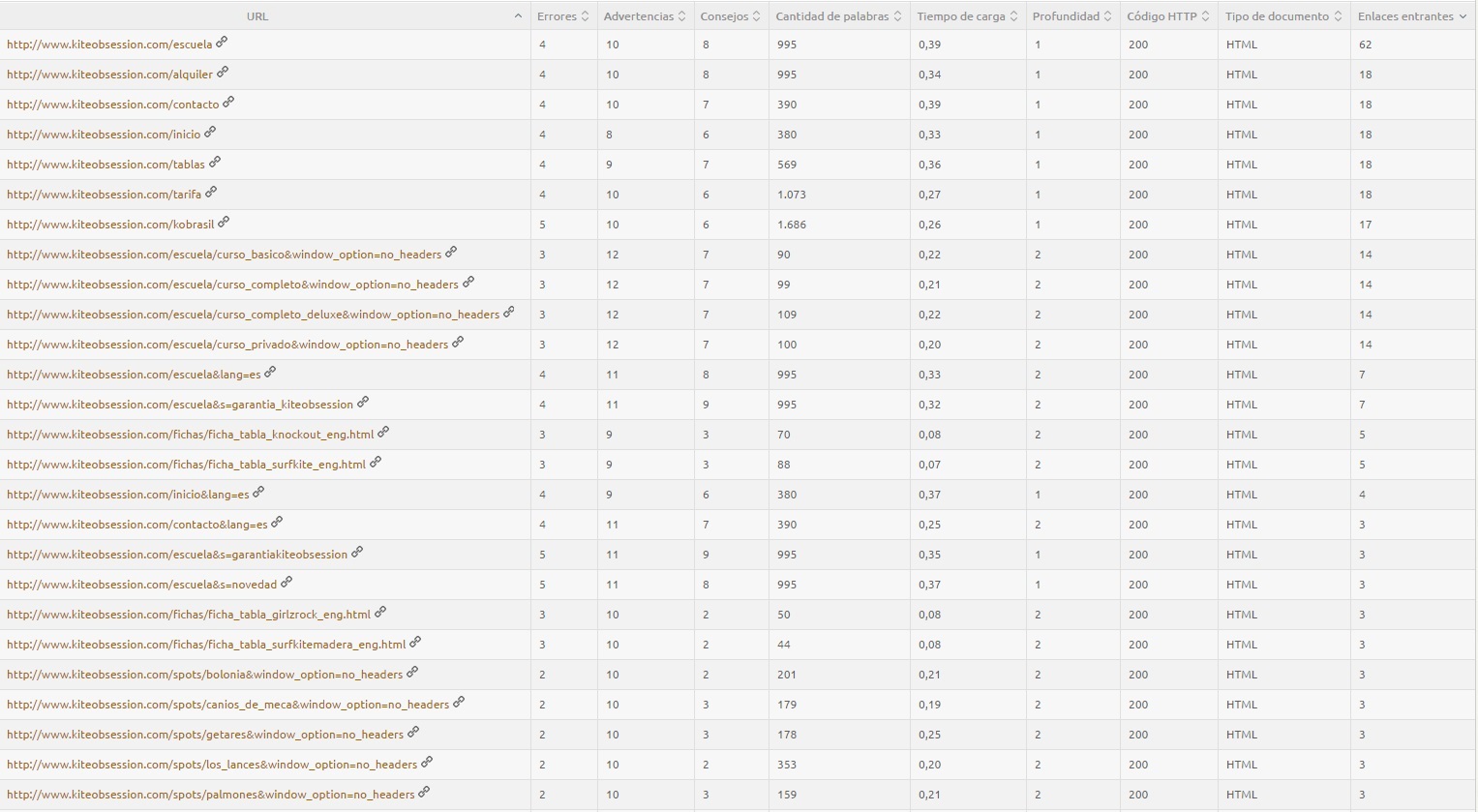The height and width of the screenshot is (812, 1478).
Task: Click link icon beside tablas URL
Action: click(x=215, y=162)
